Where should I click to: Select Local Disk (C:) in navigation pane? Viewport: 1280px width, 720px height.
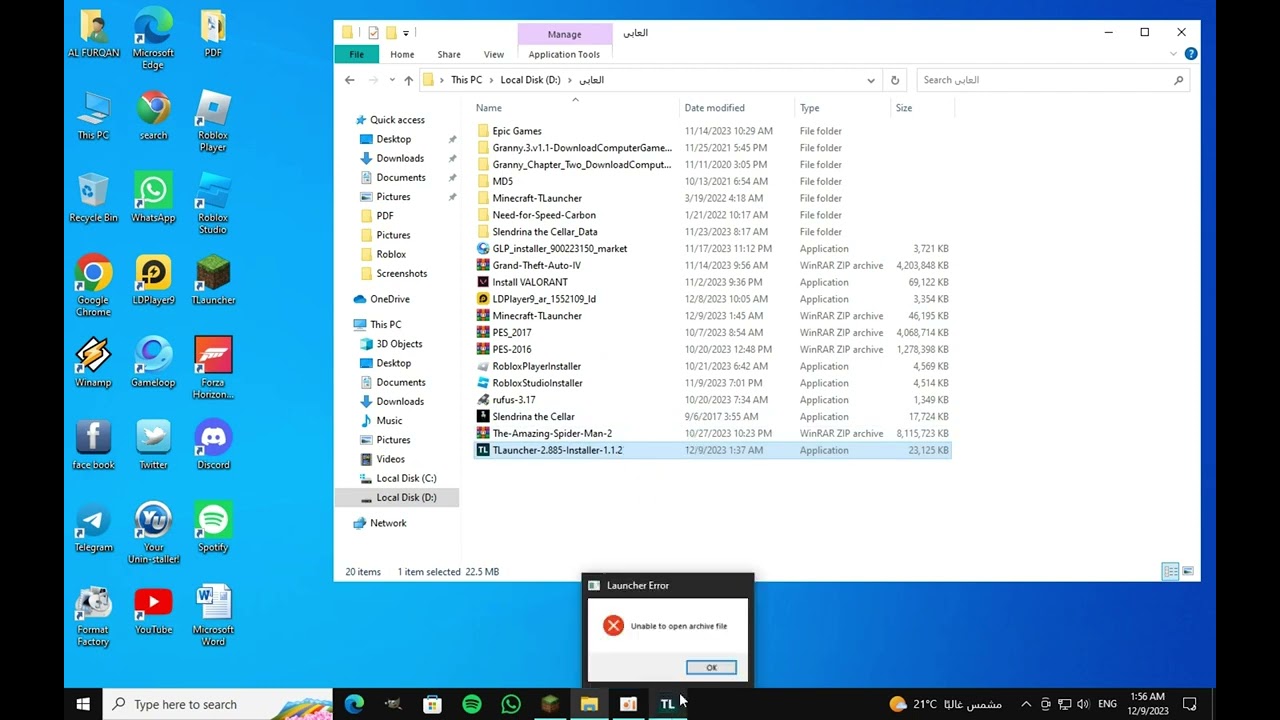[x=406, y=478]
